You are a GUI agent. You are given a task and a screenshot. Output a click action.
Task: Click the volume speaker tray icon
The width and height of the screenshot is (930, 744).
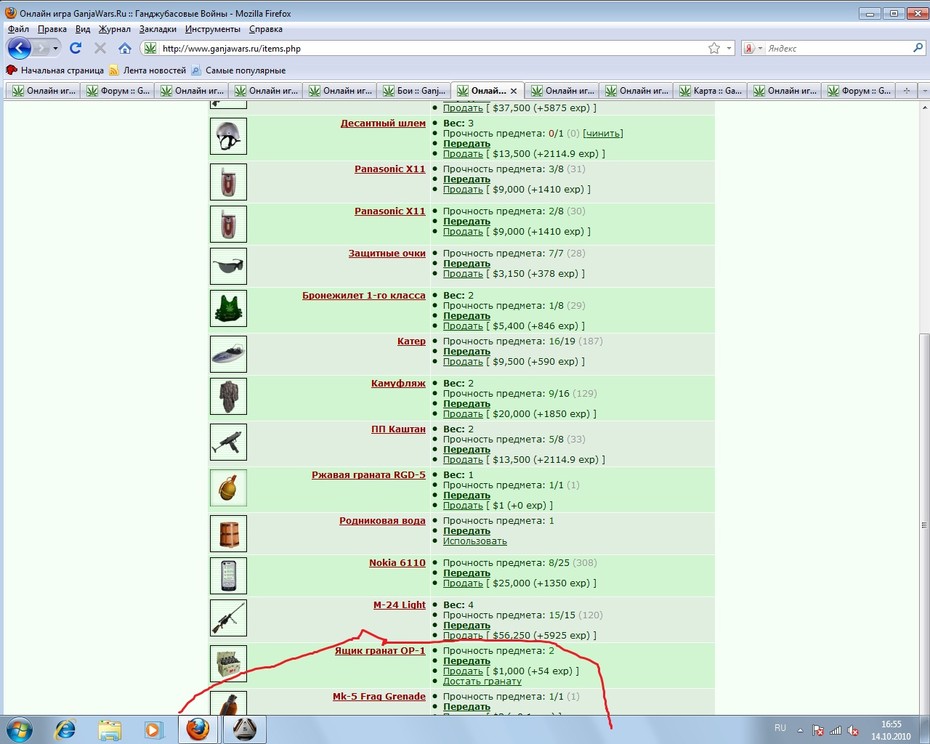(x=853, y=730)
